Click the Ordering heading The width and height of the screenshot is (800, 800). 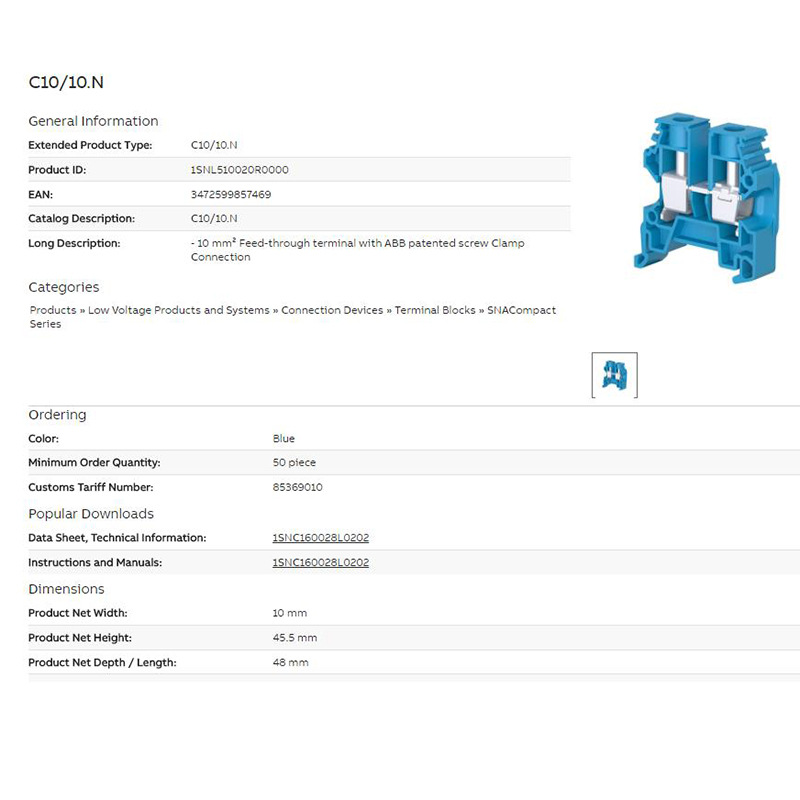(57, 415)
